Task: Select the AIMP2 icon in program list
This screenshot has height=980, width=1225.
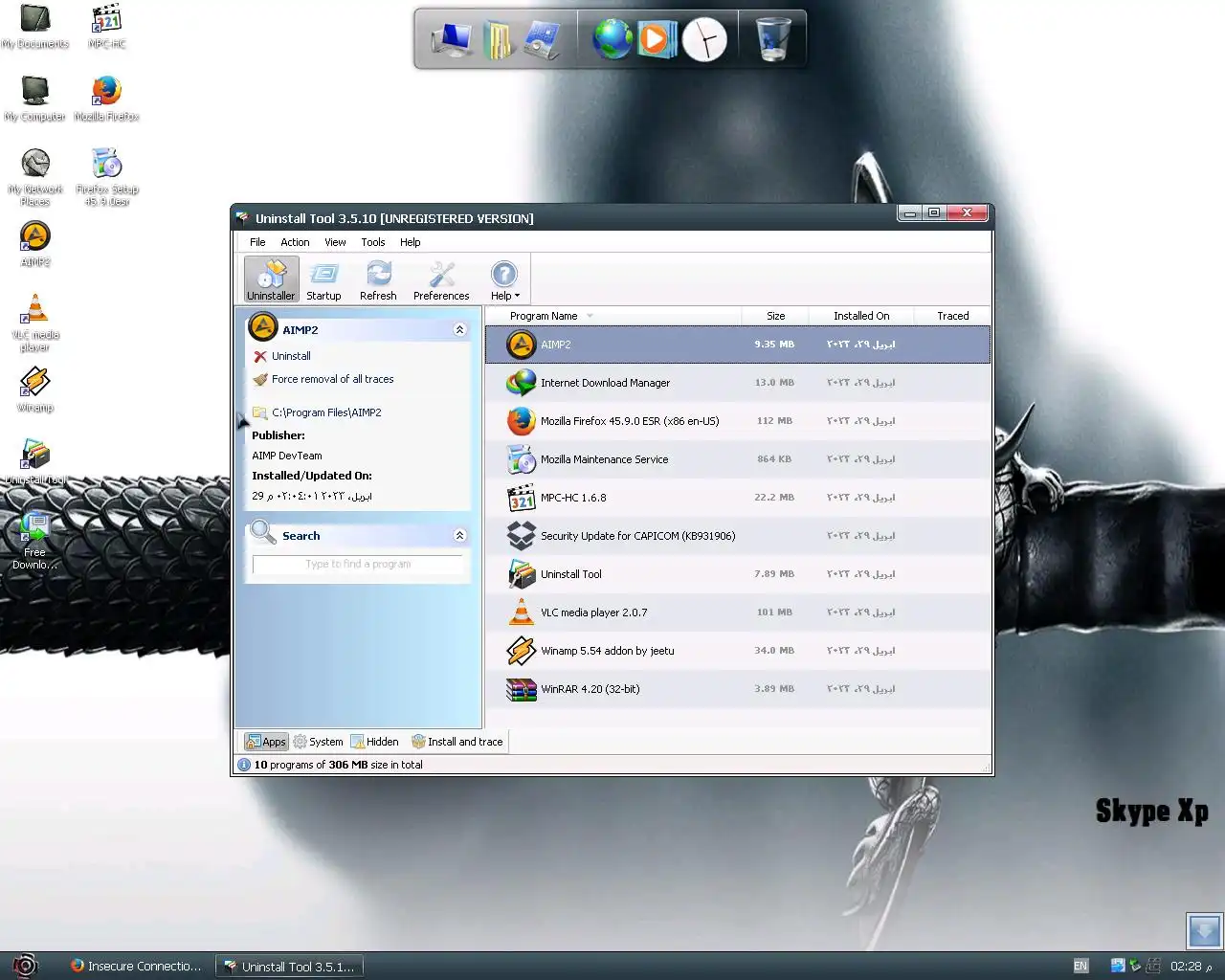Action: click(x=522, y=345)
